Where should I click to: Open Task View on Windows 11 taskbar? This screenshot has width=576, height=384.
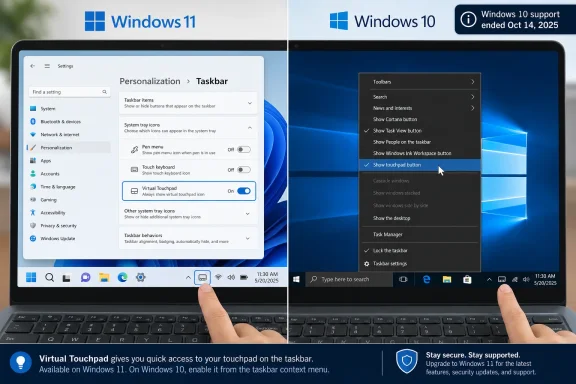pyautogui.click(x=66, y=278)
